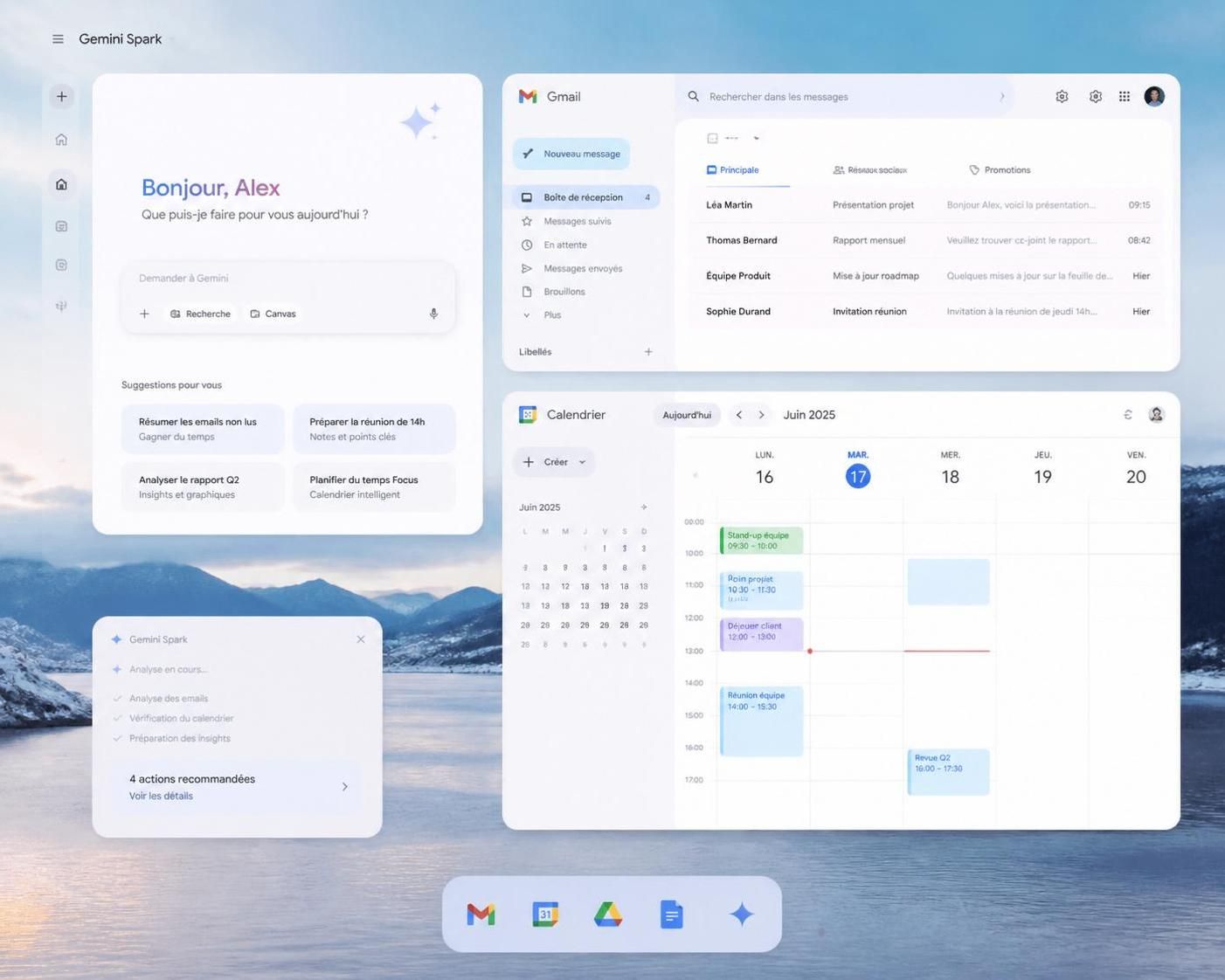
Task: Open the search options arrow in Gmail
Action: [x=1002, y=97]
